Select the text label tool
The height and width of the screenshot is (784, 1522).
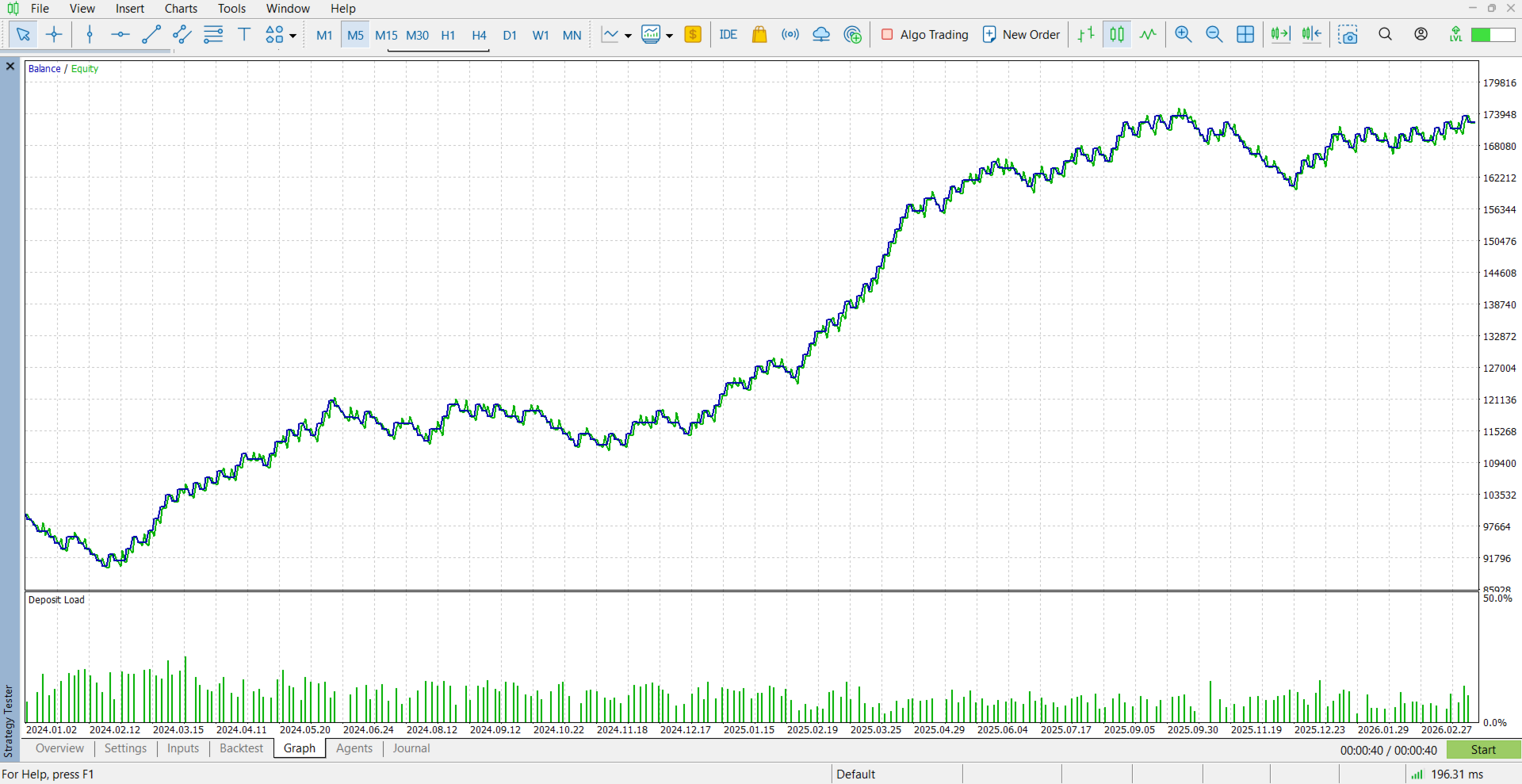[244, 34]
